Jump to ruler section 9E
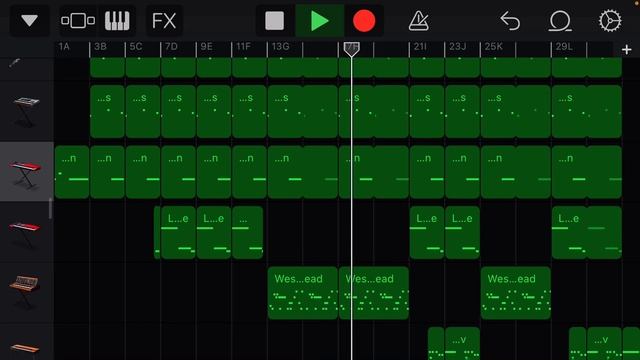 (x=207, y=47)
